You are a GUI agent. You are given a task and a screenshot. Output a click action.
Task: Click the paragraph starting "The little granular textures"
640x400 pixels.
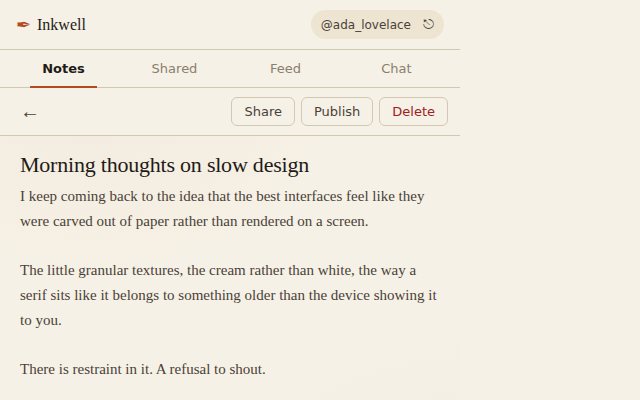(x=229, y=295)
